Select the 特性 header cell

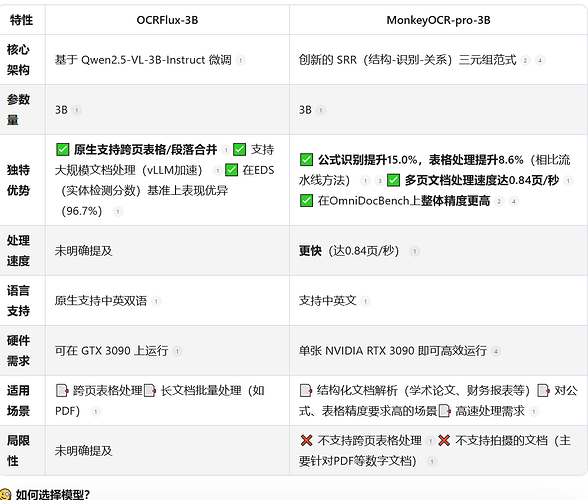[x=21, y=20]
